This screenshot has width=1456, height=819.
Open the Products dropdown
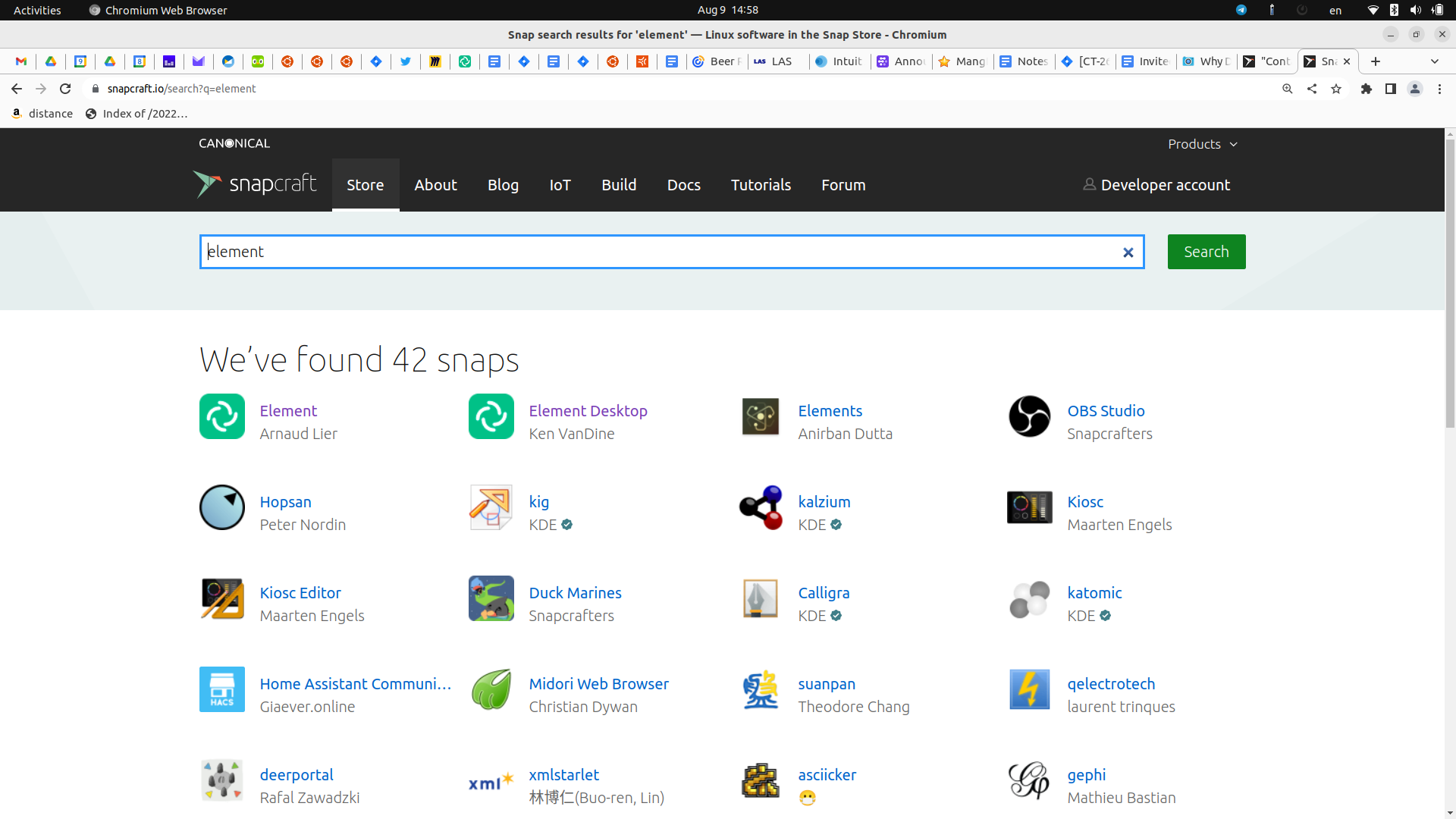click(x=1203, y=144)
